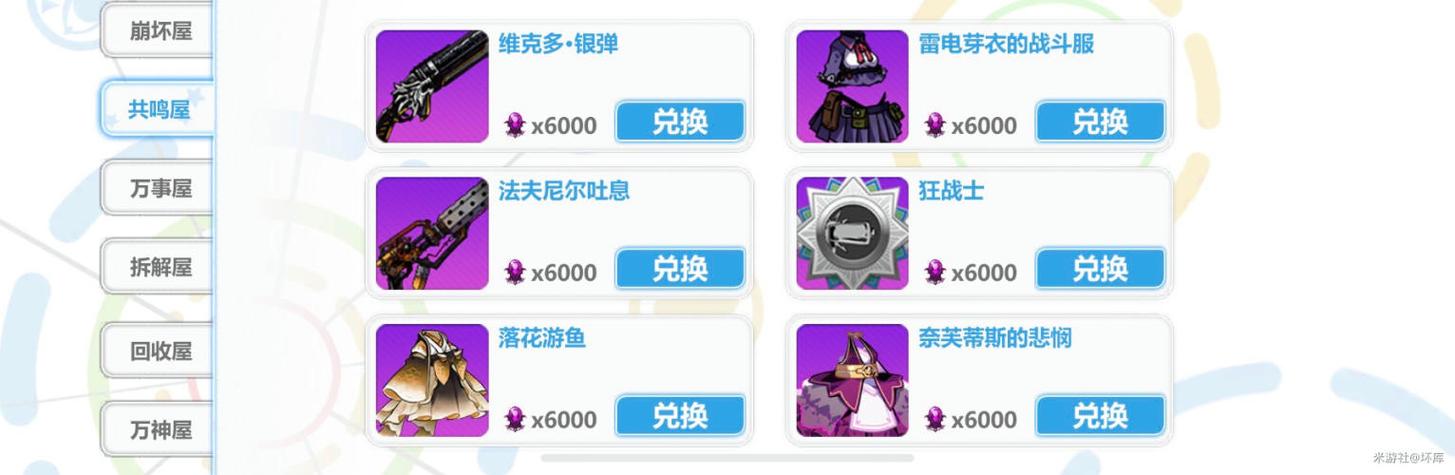
Task: Select the 落花游鱼 outfit icon
Action: 432,380
